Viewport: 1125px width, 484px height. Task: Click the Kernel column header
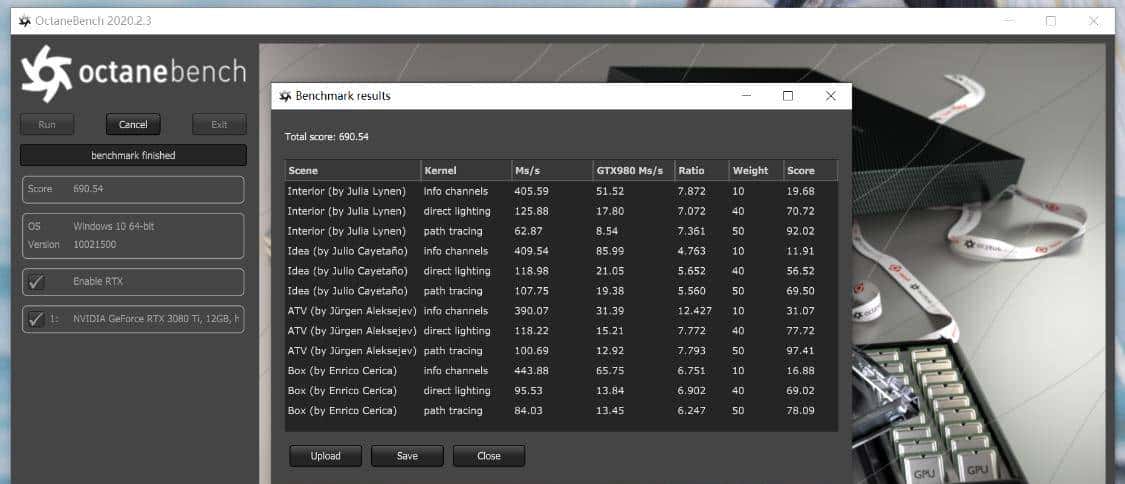(464, 171)
